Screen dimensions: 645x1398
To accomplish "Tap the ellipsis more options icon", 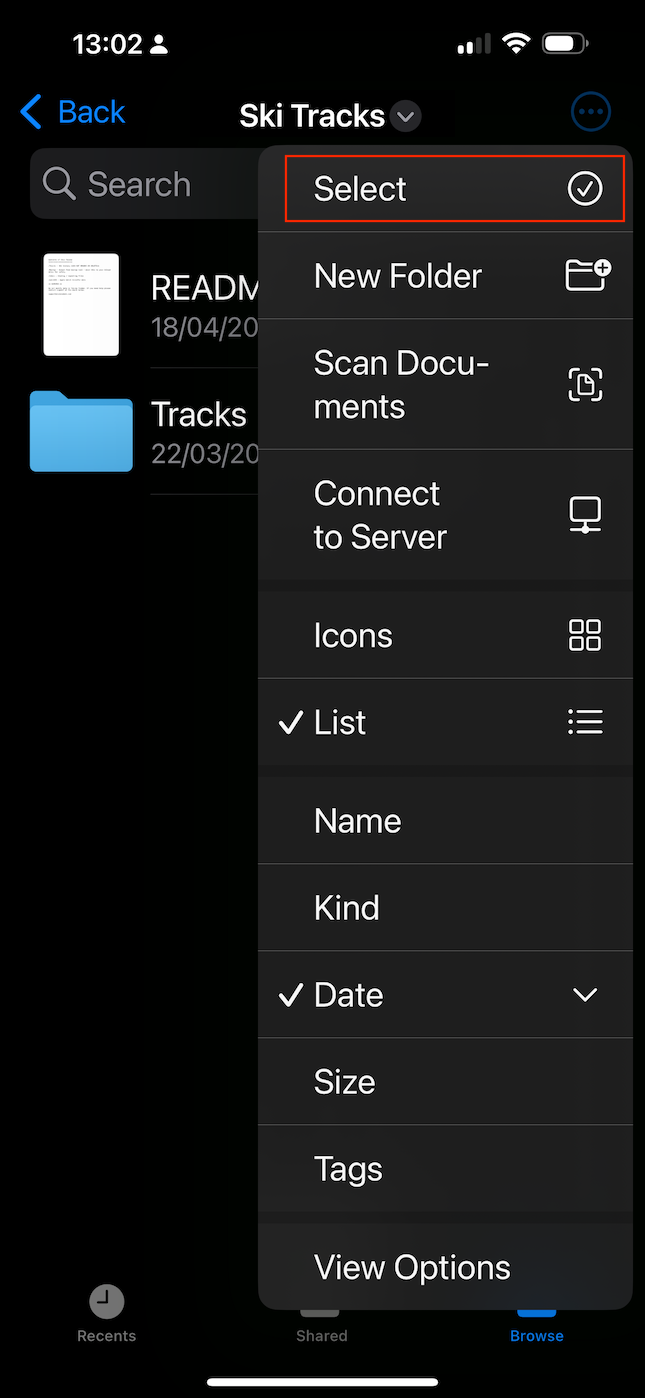I will [x=590, y=112].
